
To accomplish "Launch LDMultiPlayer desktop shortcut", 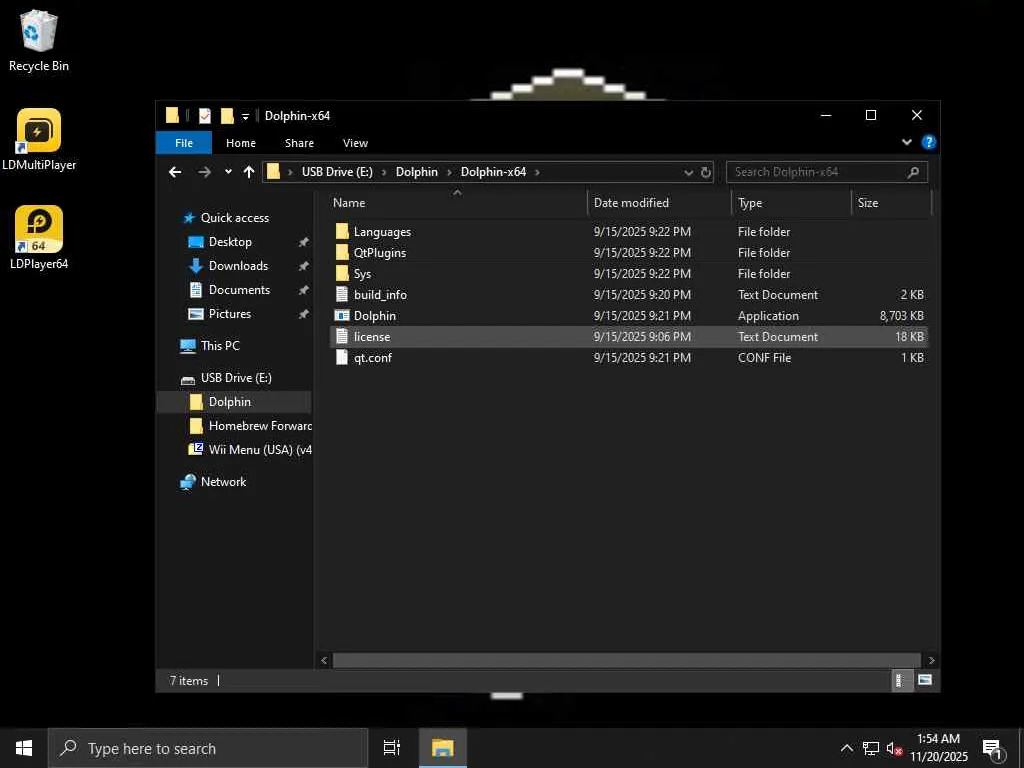I will [x=39, y=140].
